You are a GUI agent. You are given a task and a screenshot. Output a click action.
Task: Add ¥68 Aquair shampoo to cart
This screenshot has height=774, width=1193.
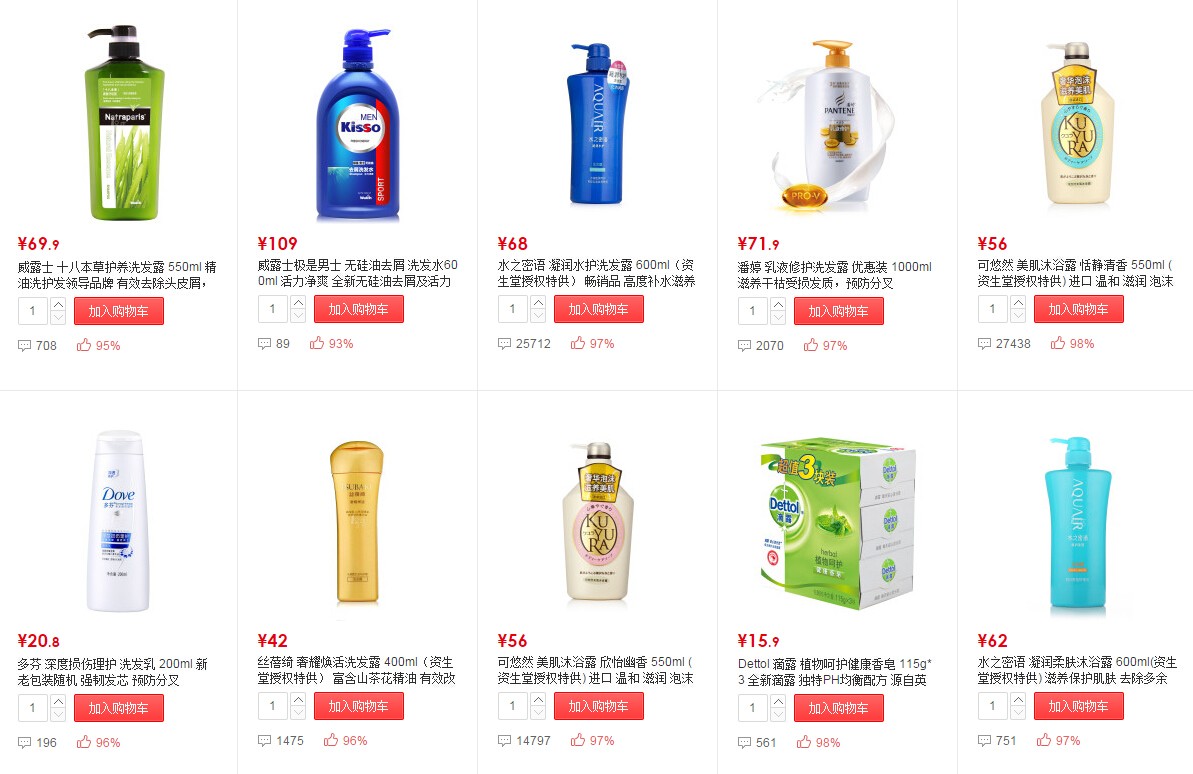coord(599,309)
